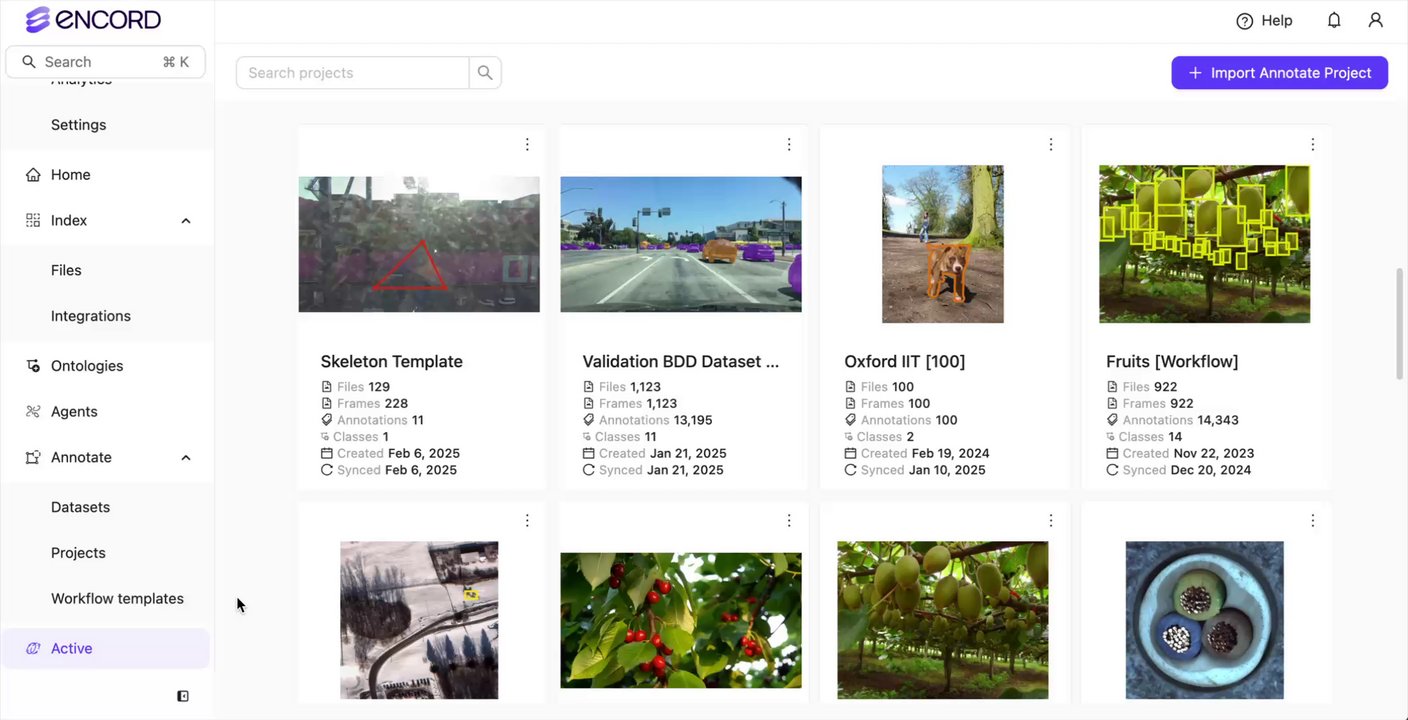Open Integrations under Index
1408x720 pixels.
pos(91,316)
